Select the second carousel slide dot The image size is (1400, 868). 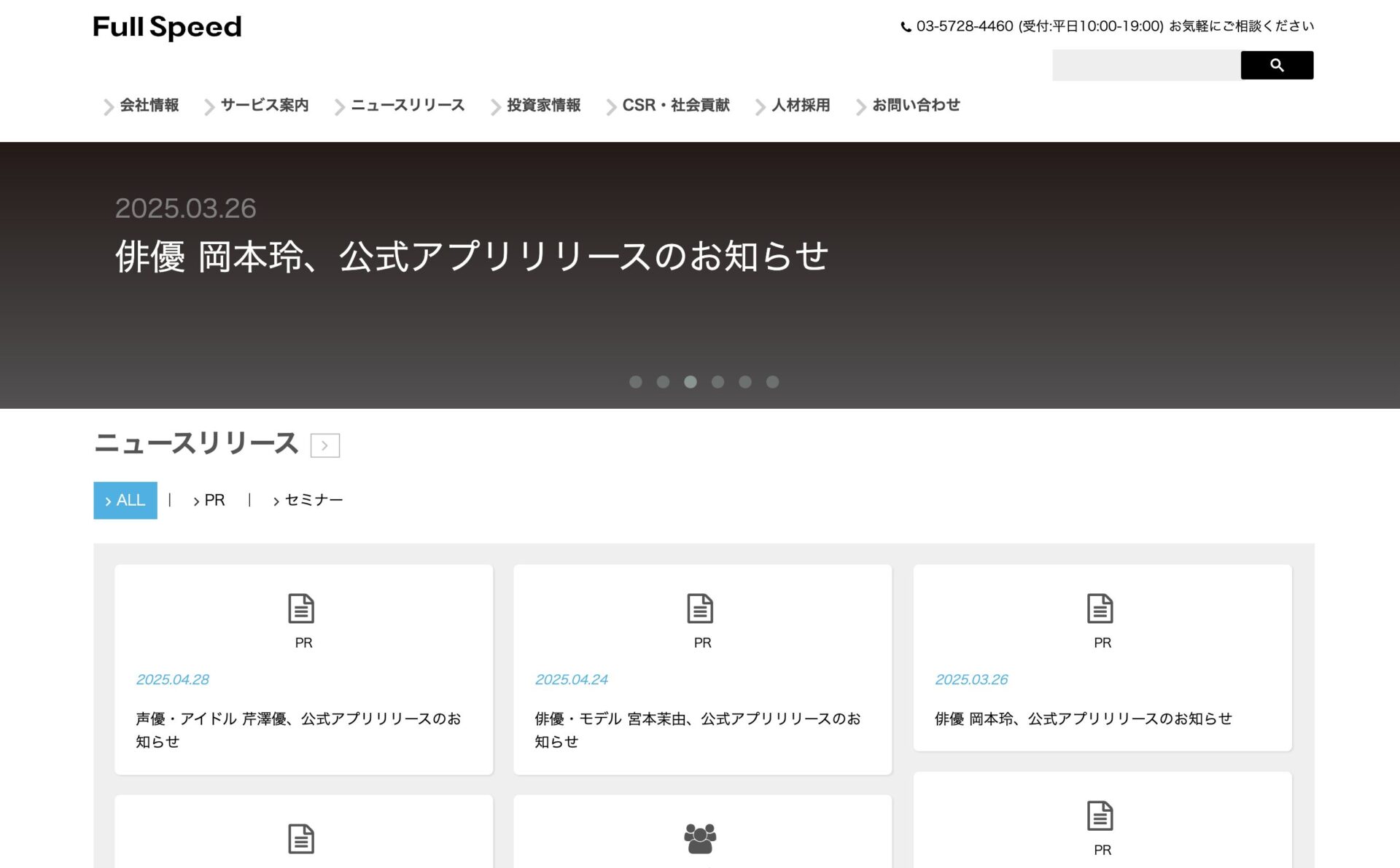[663, 382]
